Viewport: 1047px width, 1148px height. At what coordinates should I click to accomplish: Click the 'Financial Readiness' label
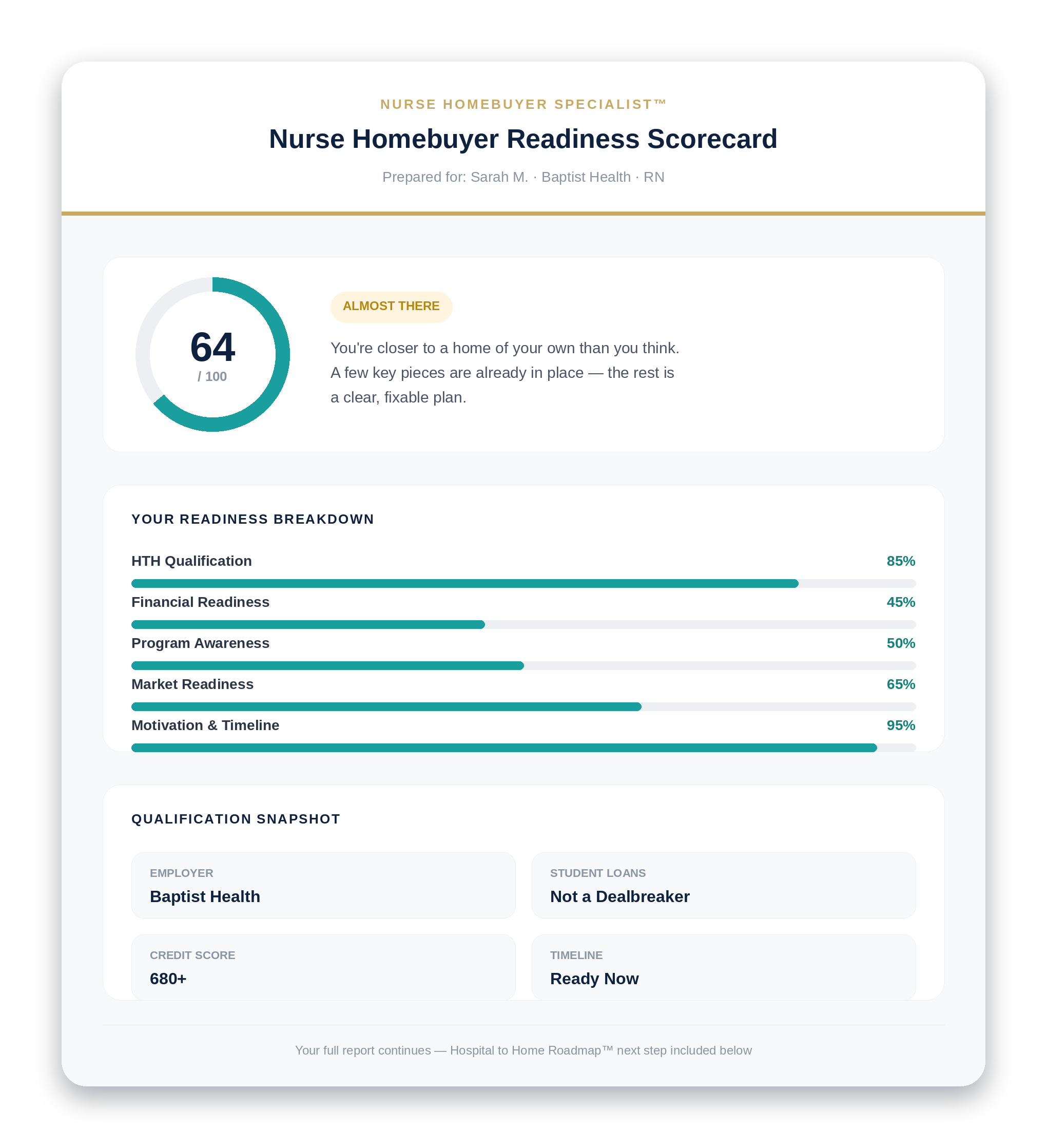point(200,602)
